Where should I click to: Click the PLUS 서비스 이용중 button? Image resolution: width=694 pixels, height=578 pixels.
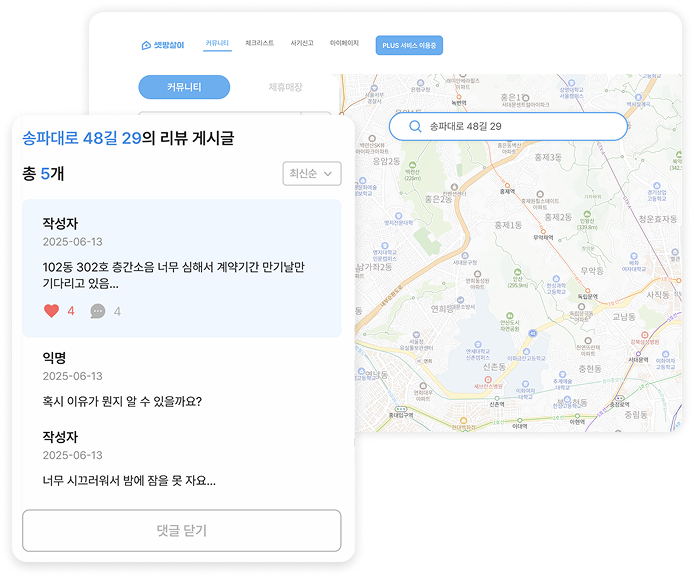(409, 45)
